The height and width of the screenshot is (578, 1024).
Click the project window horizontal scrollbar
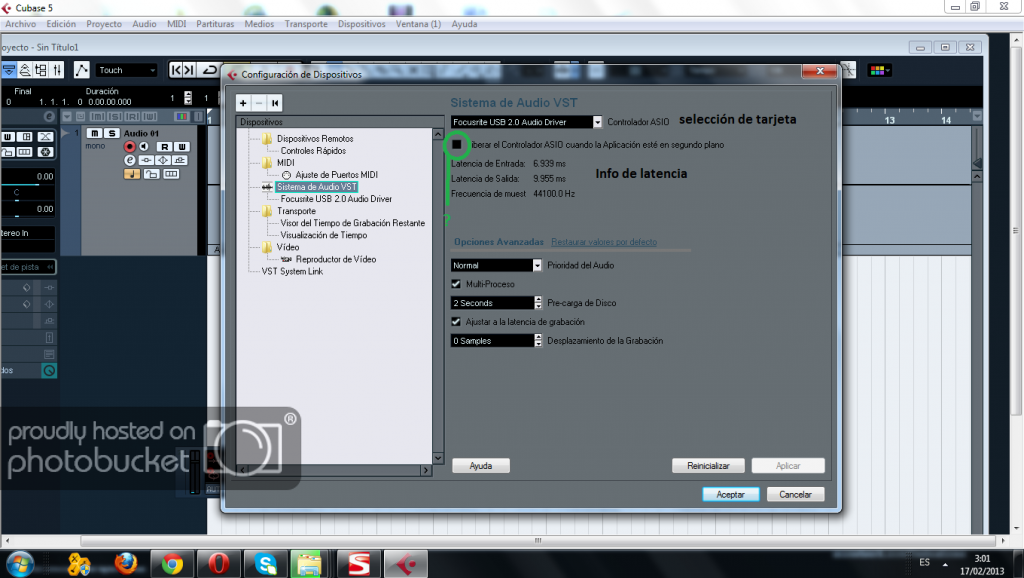click(x=537, y=541)
